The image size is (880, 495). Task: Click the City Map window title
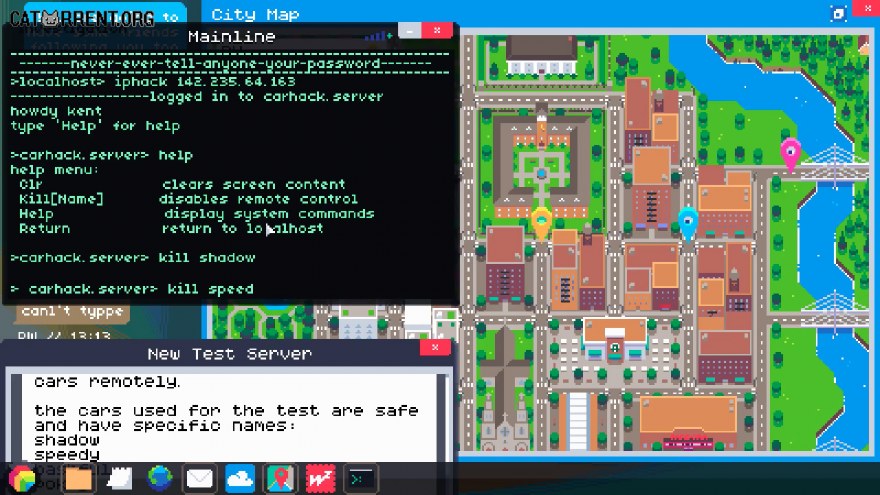(x=255, y=14)
